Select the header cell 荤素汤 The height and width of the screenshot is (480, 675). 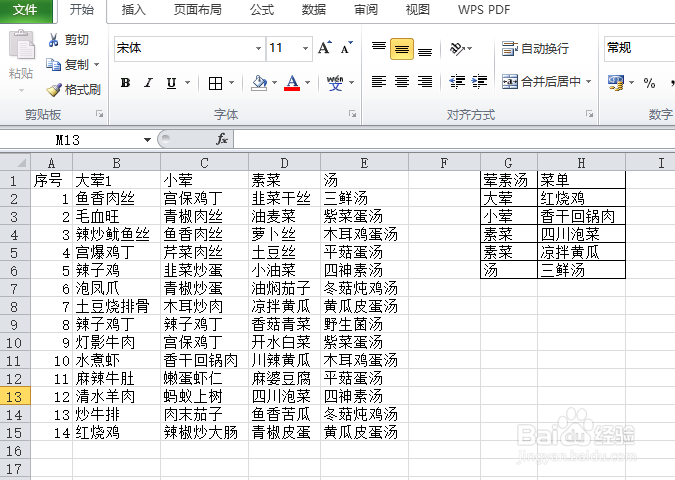509,180
